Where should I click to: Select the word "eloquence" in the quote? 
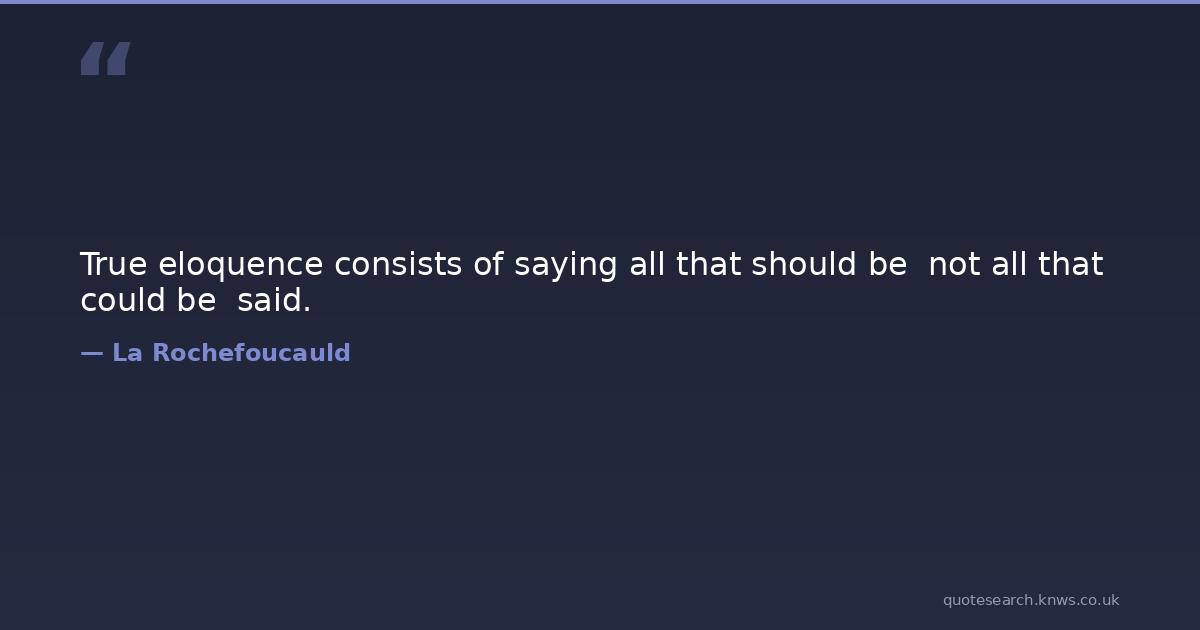pyautogui.click(x=240, y=265)
